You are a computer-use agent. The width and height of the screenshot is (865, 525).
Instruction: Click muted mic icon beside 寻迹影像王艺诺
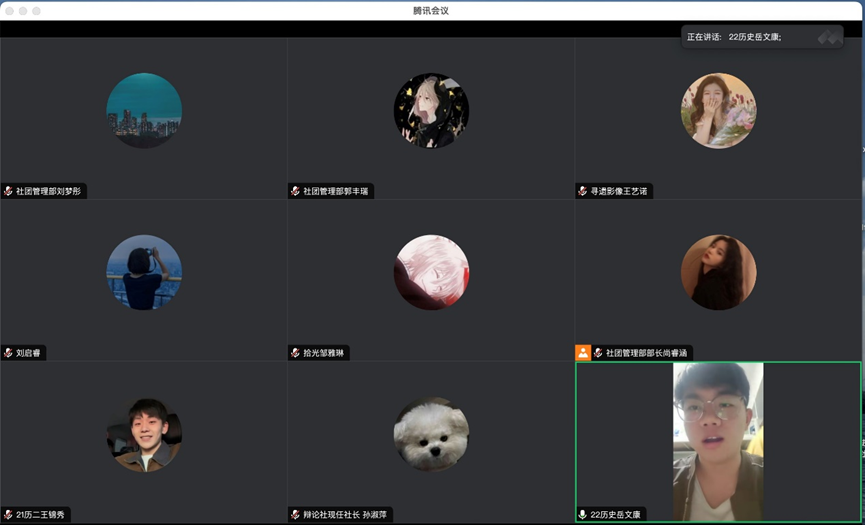coord(582,191)
